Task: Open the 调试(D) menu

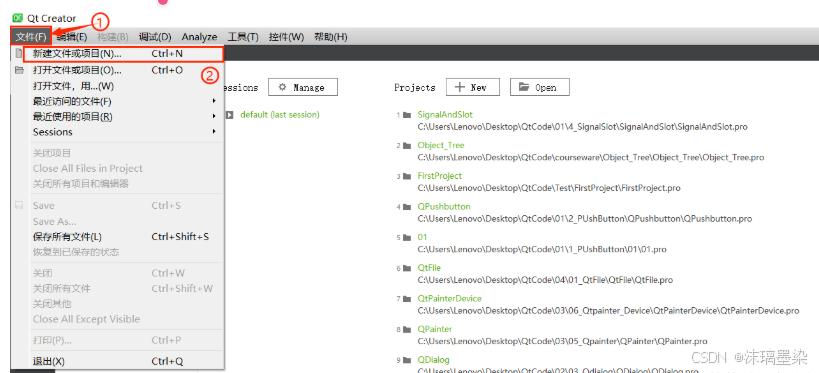Action: 155,37
